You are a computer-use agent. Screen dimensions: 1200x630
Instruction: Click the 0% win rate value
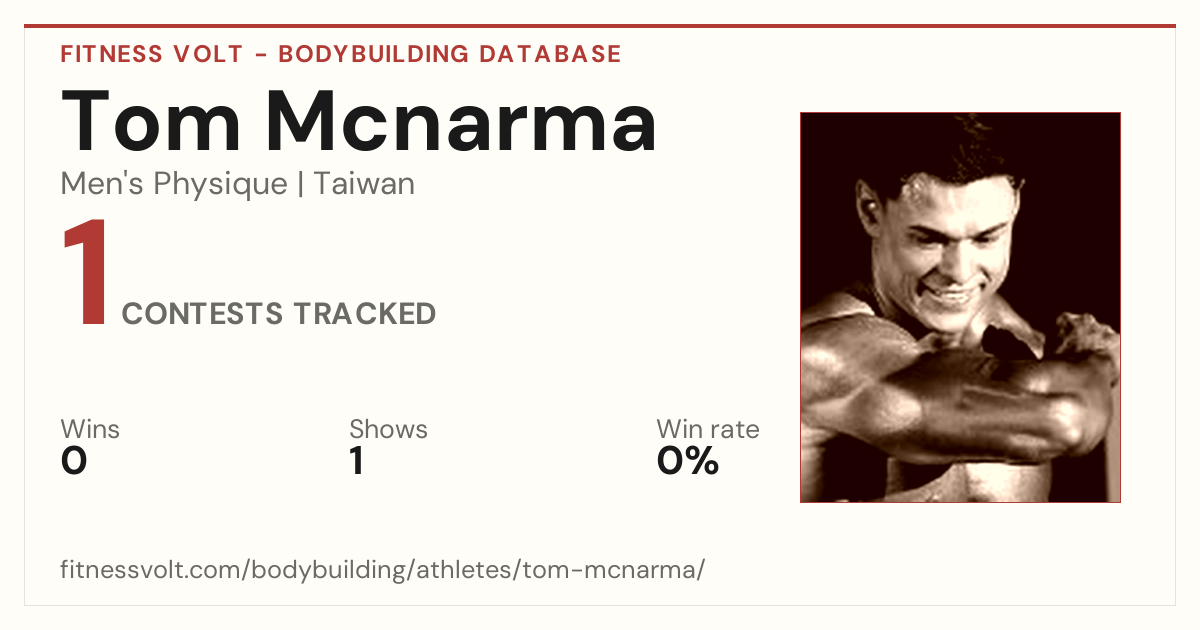(x=688, y=461)
